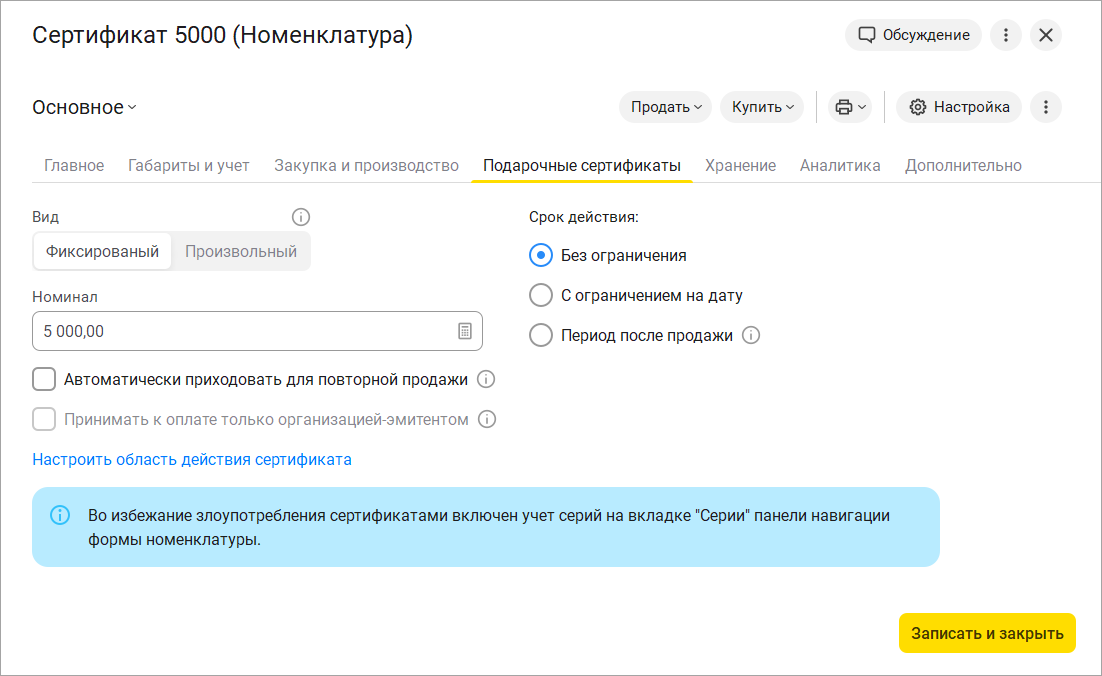The width and height of the screenshot is (1102, 676).
Task: Click the Номинал value input field
Action: [240, 331]
